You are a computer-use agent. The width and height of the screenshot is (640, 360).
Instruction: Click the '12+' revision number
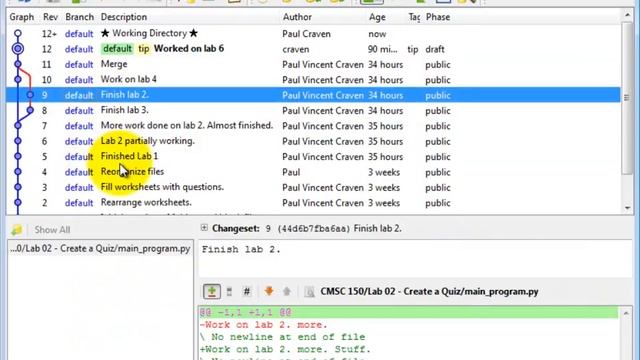pyautogui.click(x=49, y=34)
